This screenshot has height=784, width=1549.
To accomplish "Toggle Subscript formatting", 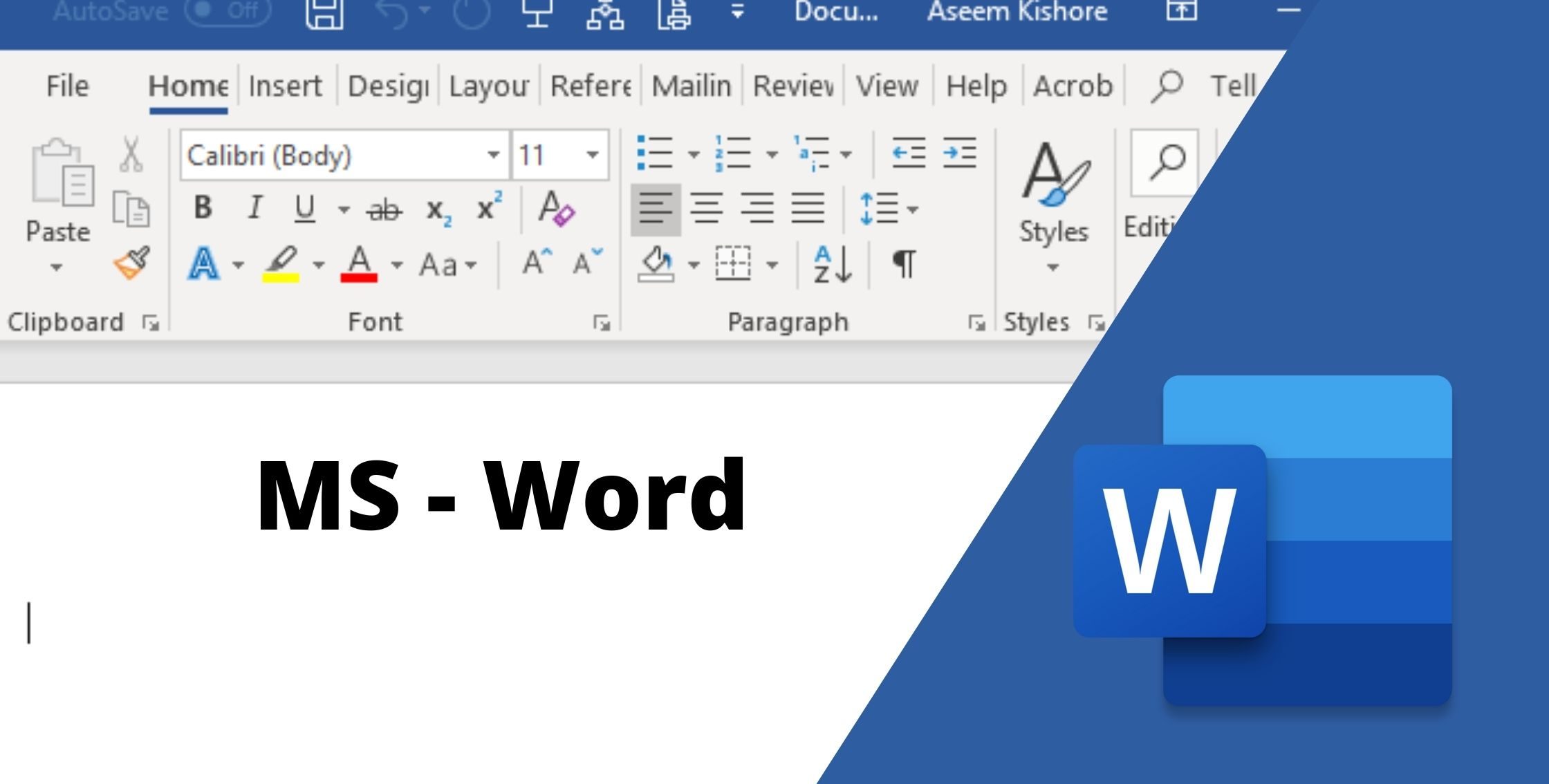I will (438, 211).
